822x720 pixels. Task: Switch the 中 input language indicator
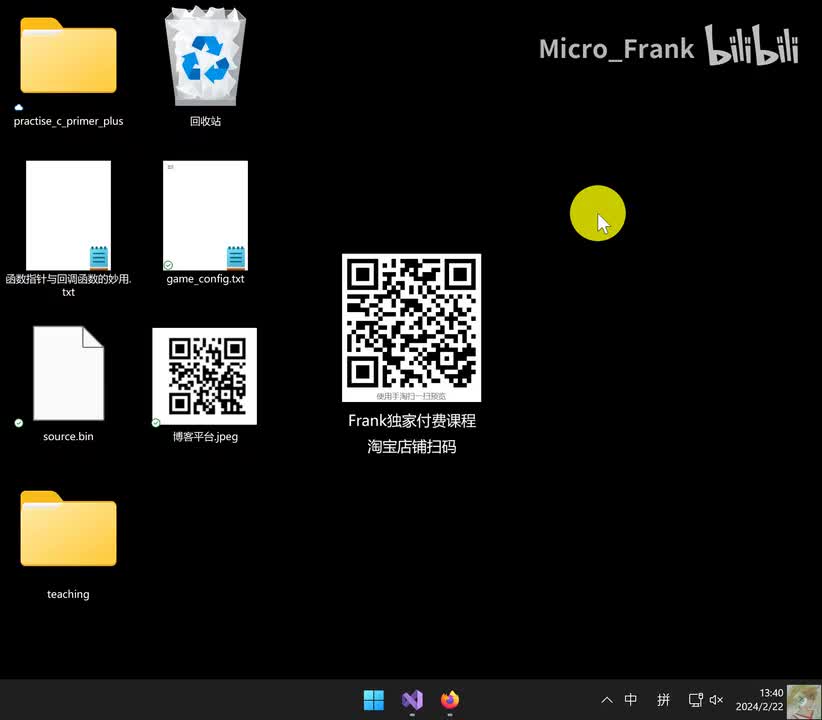point(631,700)
